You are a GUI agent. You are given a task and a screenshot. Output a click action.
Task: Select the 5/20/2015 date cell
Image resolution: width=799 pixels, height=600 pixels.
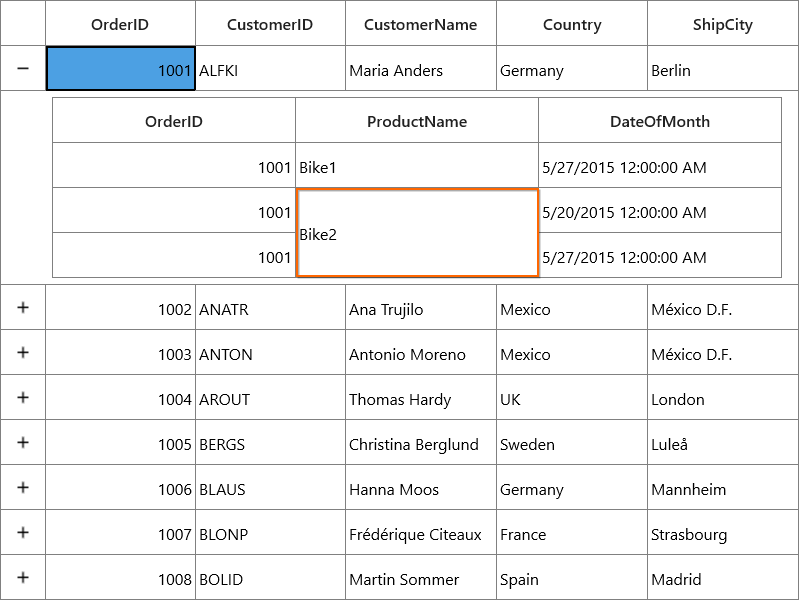tap(660, 211)
